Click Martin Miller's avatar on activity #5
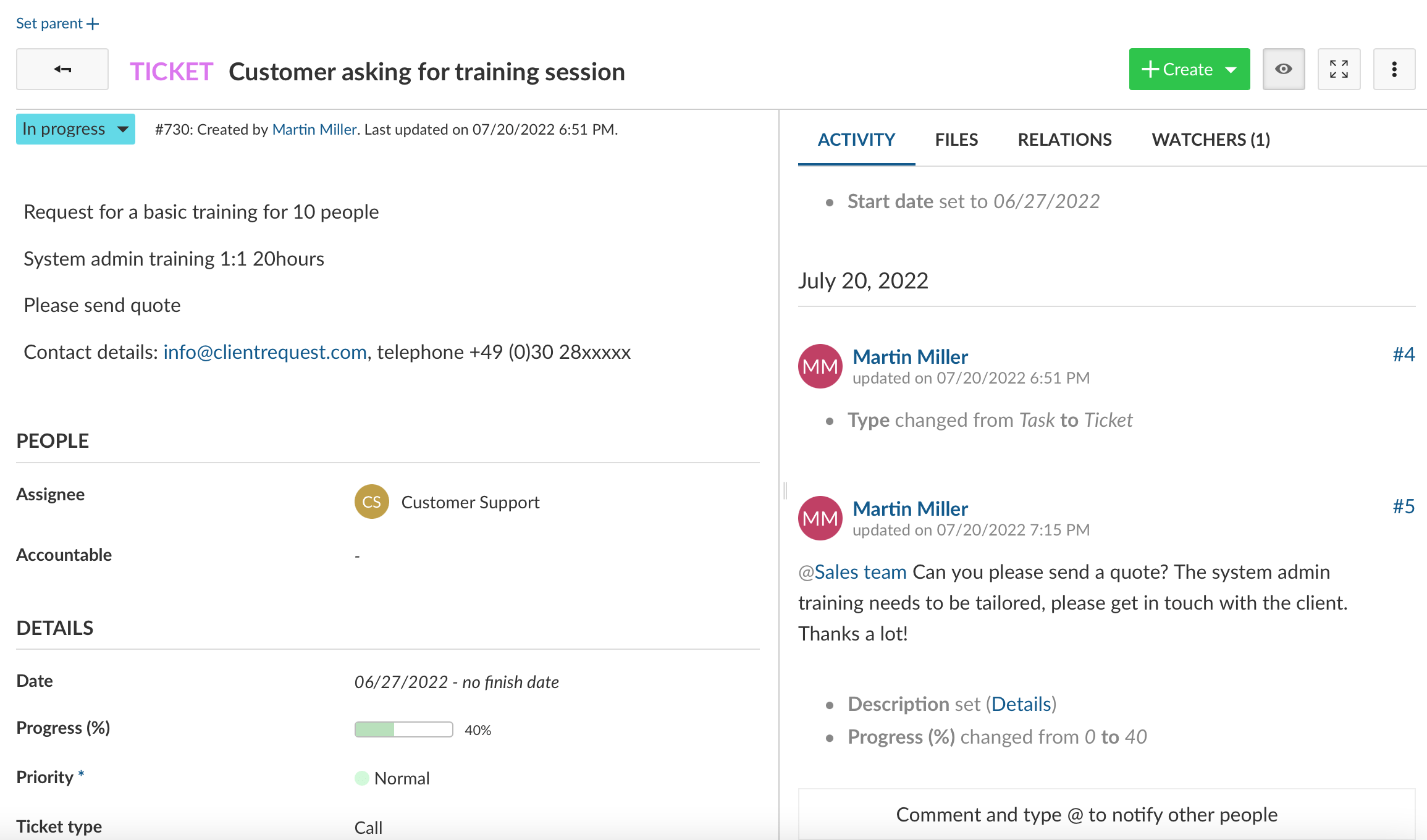 [x=820, y=518]
